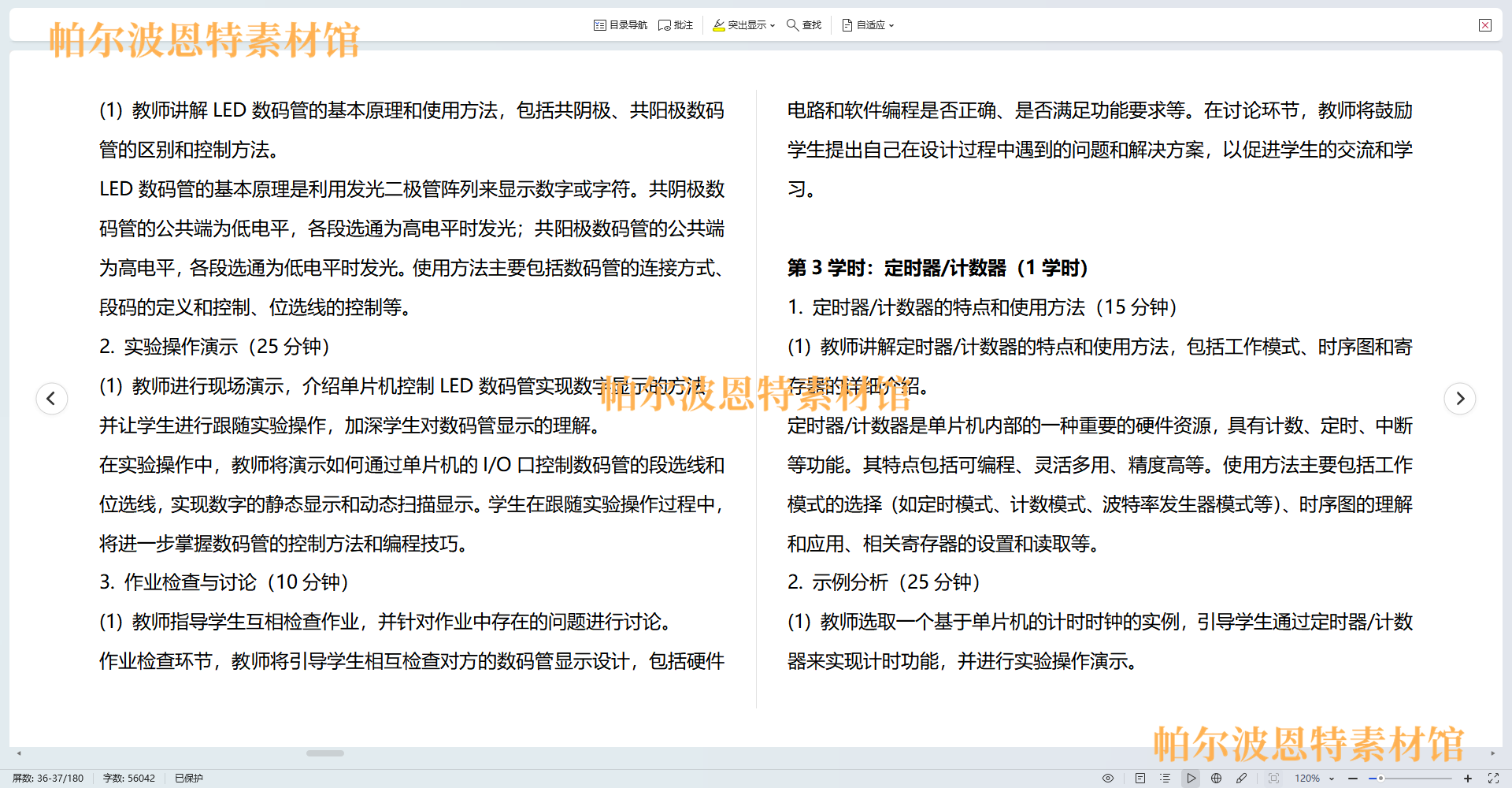Enter full screen mode icon
This screenshot has width=1512, height=788.
click(x=1493, y=778)
